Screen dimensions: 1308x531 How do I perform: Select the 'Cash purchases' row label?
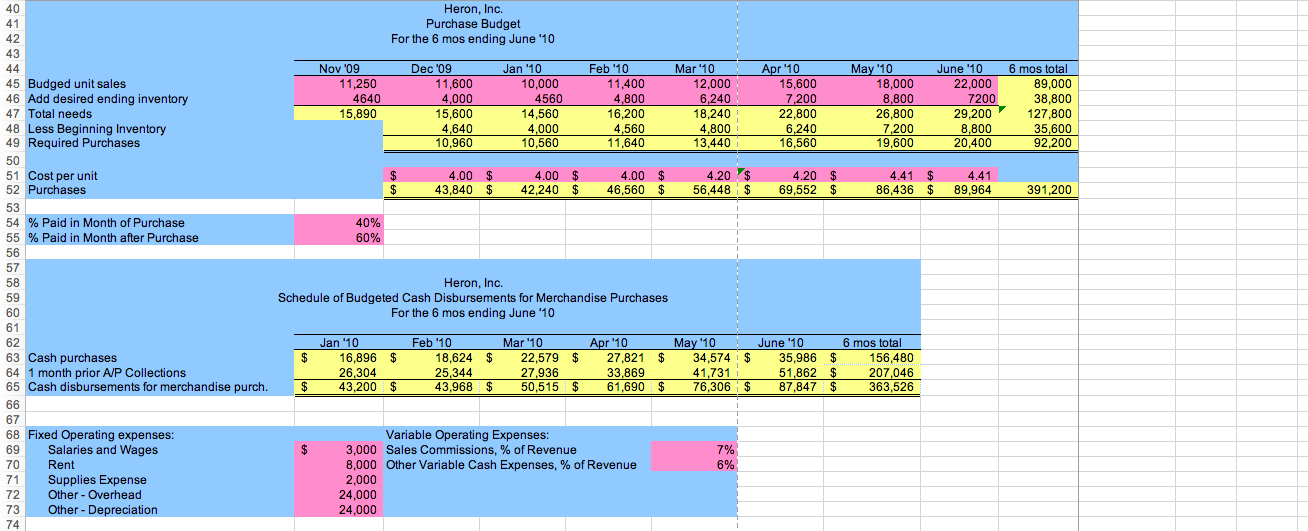point(73,357)
